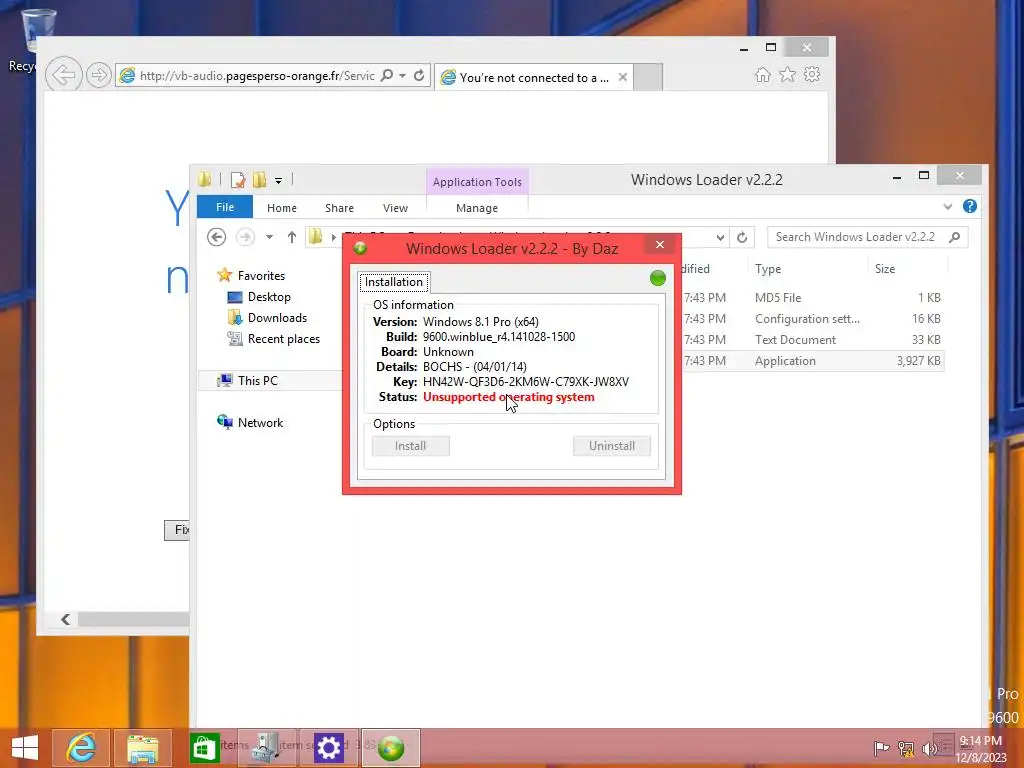Open the Windows Start button

pyautogui.click(x=25, y=748)
